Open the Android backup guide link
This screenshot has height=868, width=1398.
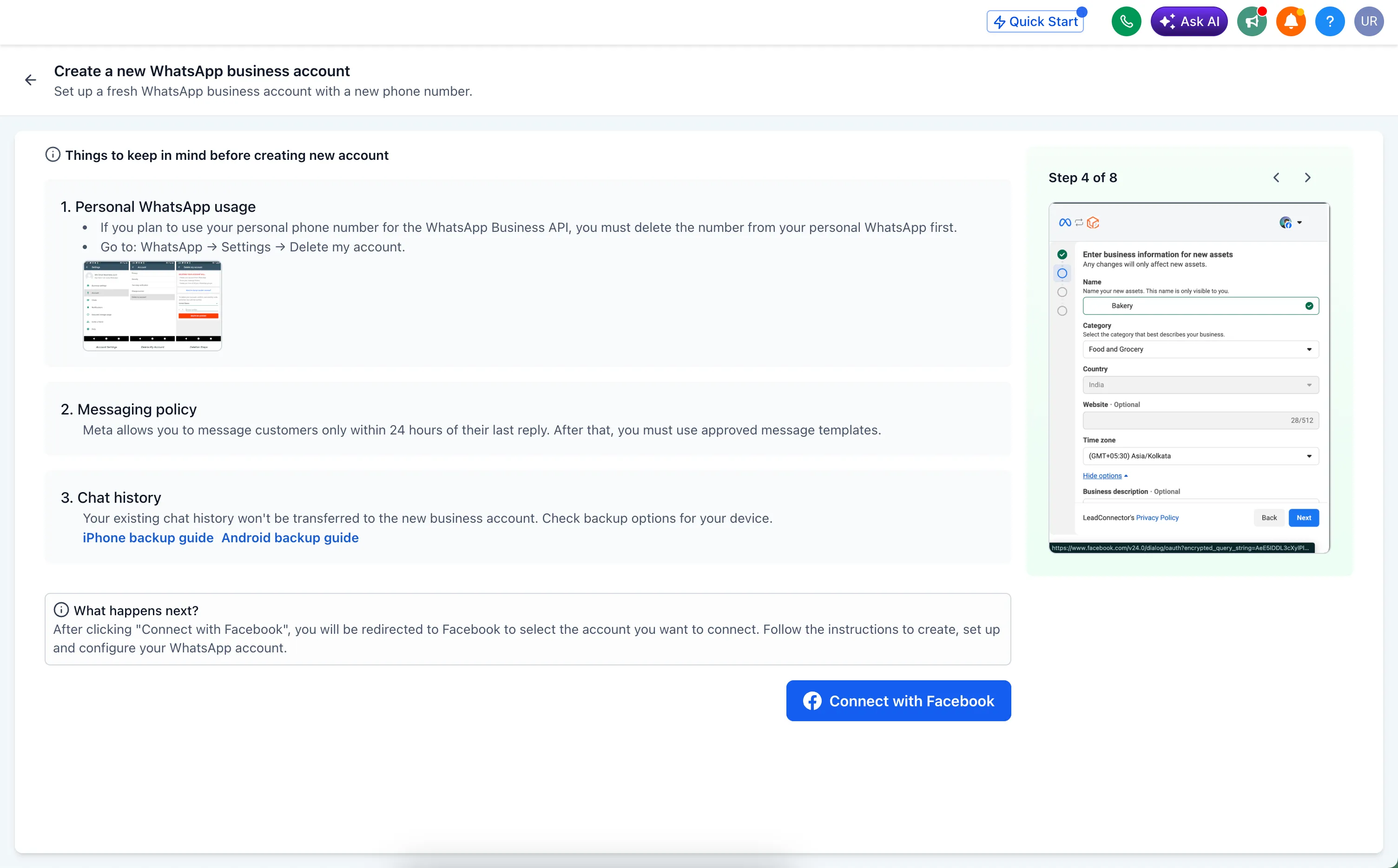pyautogui.click(x=290, y=538)
